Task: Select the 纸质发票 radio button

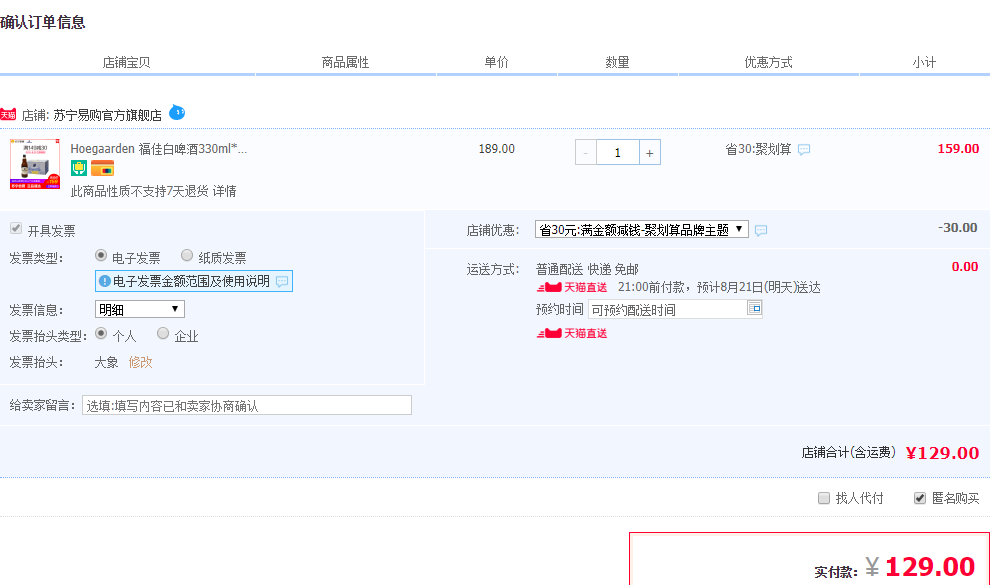Action: (x=187, y=256)
